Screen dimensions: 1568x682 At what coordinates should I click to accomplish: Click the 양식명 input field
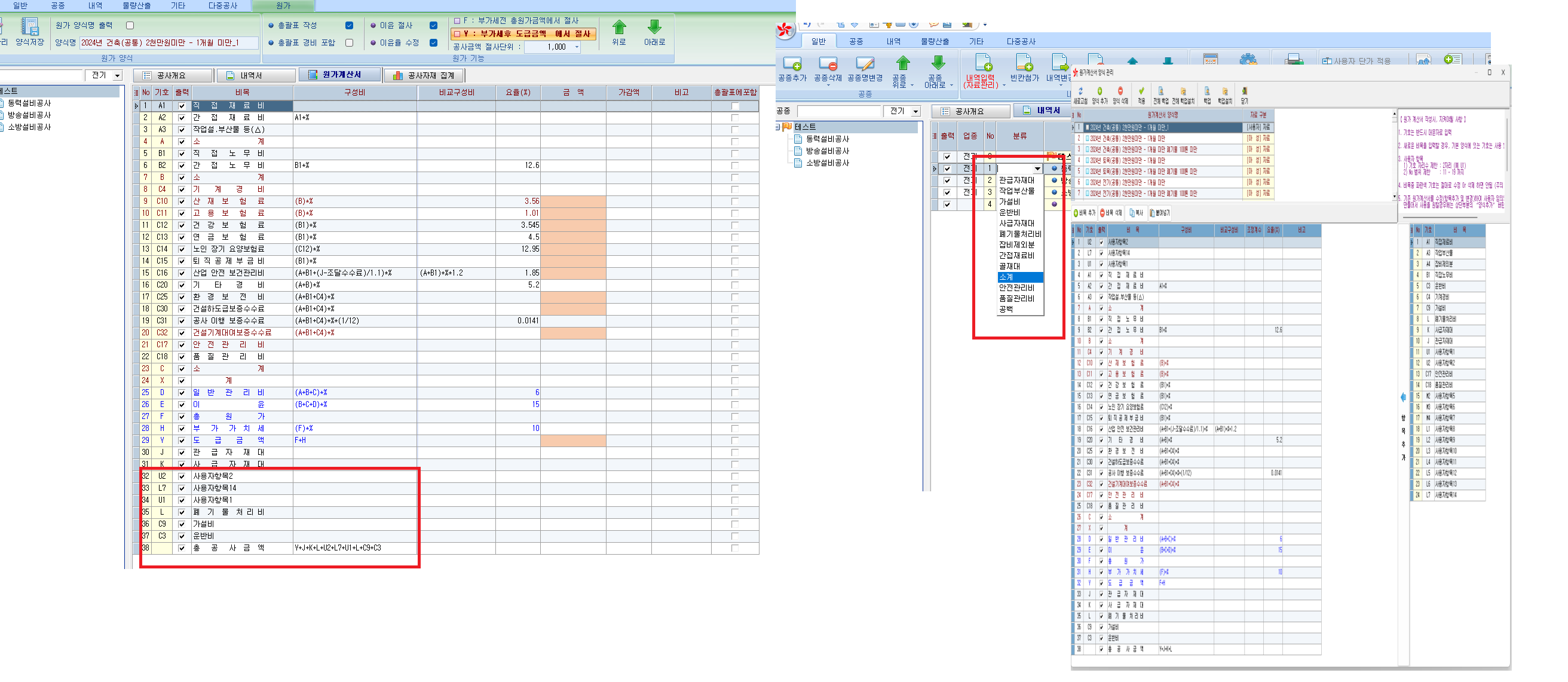(169, 42)
